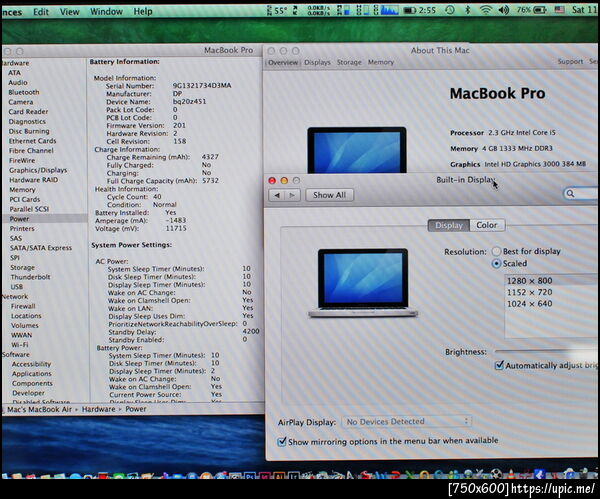Select Ethernet Cards in sidebar
The width and height of the screenshot is (600, 499).
(x=33, y=141)
